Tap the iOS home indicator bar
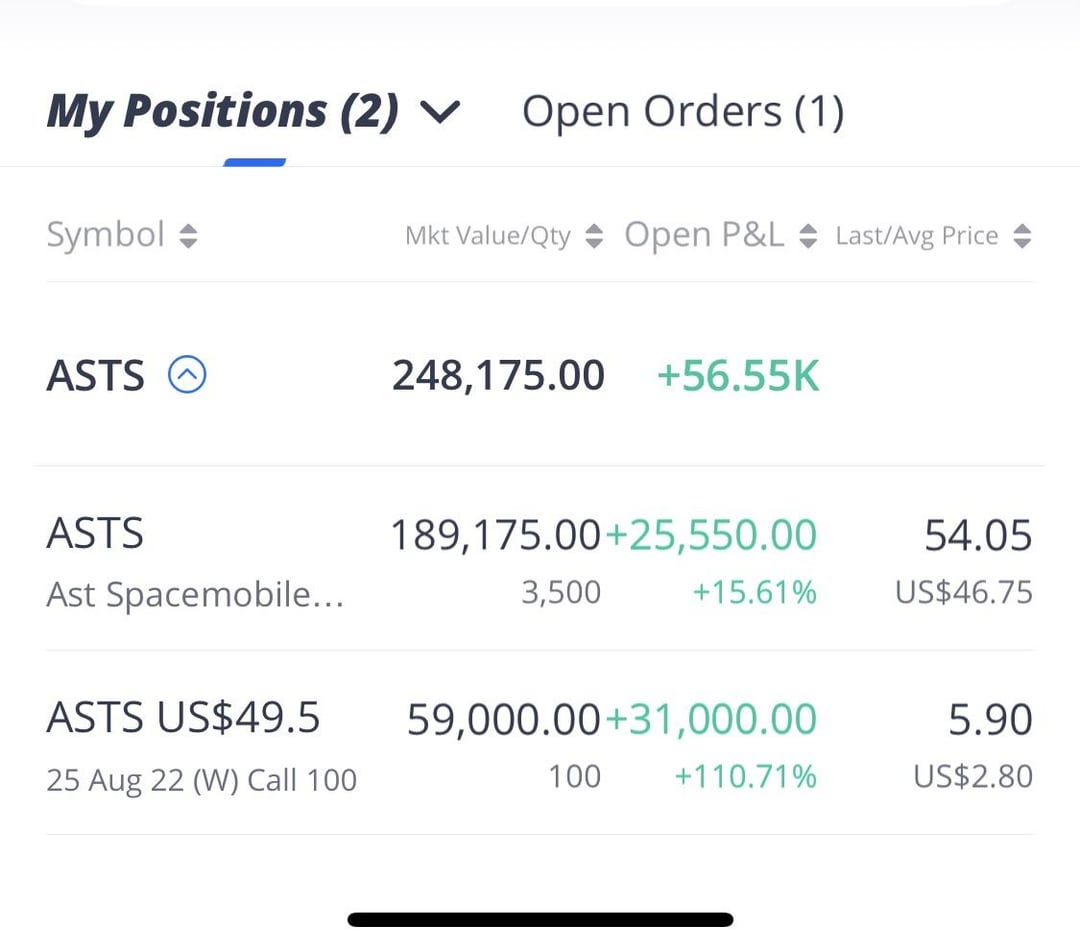This screenshot has width=1080, height=950. point(540,919)
